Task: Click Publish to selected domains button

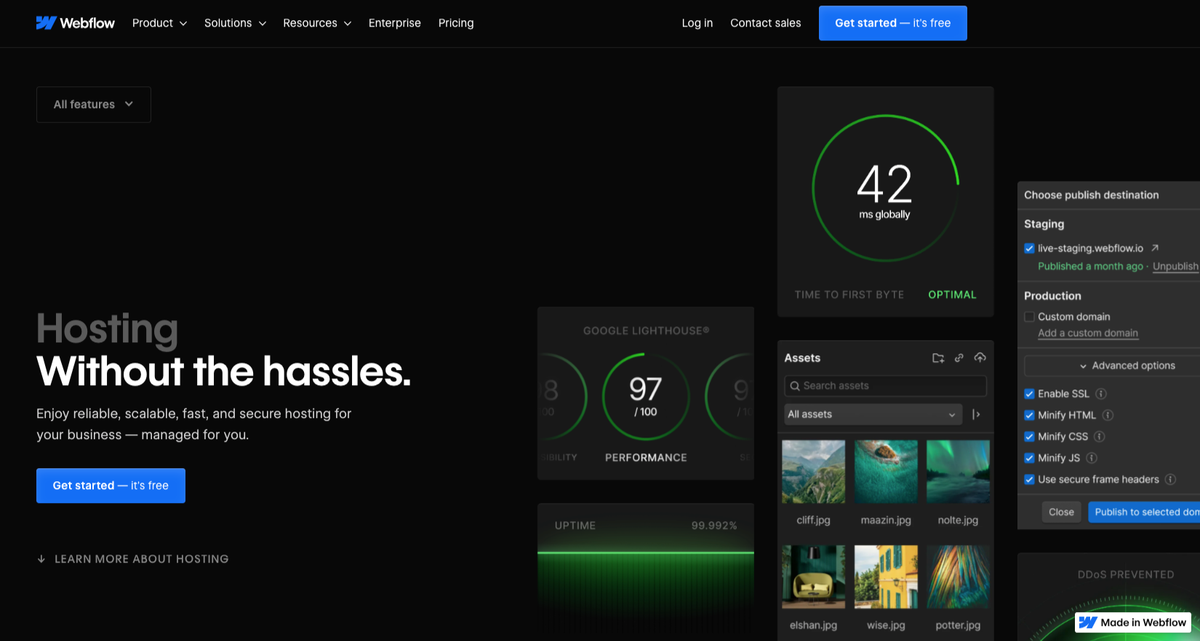Action: (x=1144, y=512)
